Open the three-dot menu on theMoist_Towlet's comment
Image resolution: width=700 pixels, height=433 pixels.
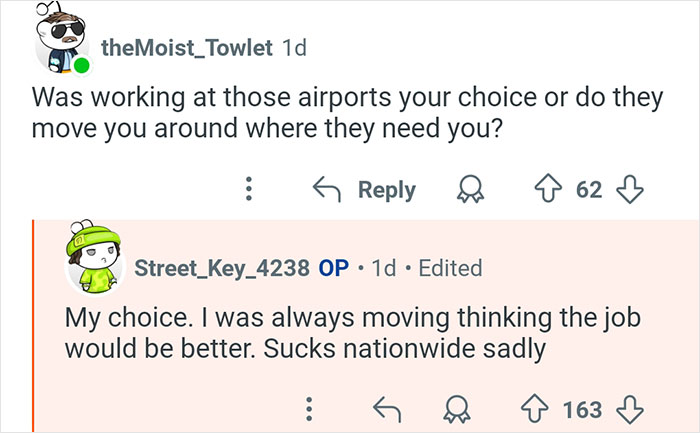tap(250, 189)
